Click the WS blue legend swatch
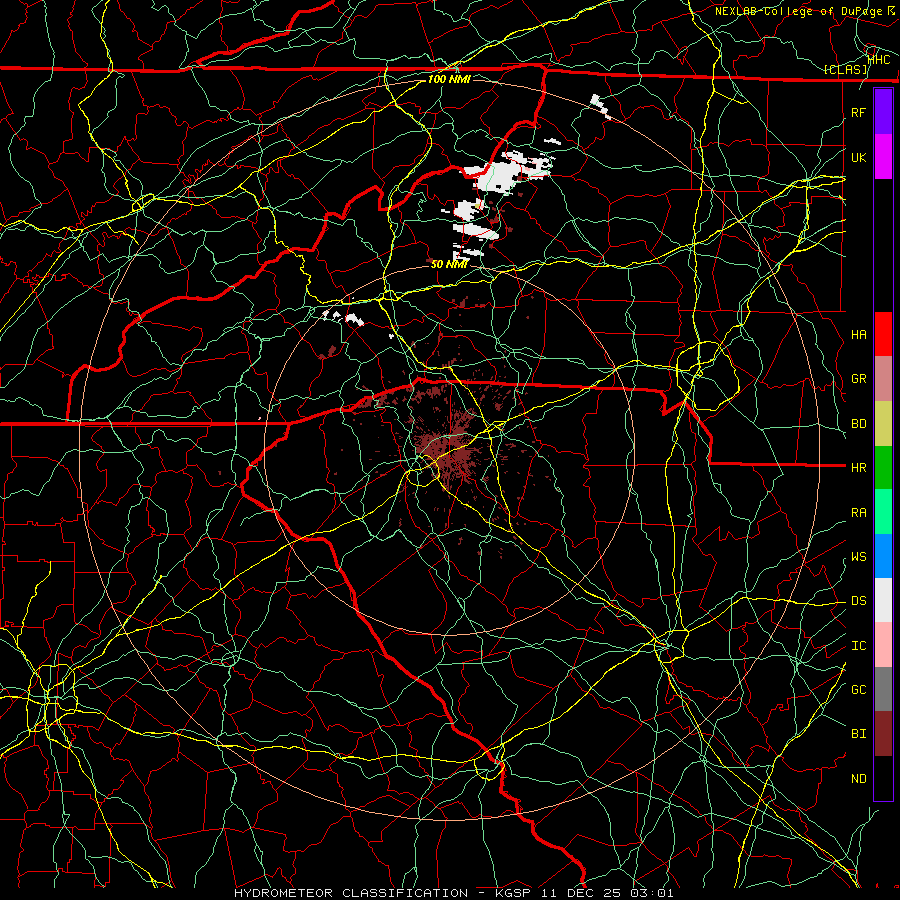Image resolution: width=900 pixels, height=900 pixels. (883, 556)
